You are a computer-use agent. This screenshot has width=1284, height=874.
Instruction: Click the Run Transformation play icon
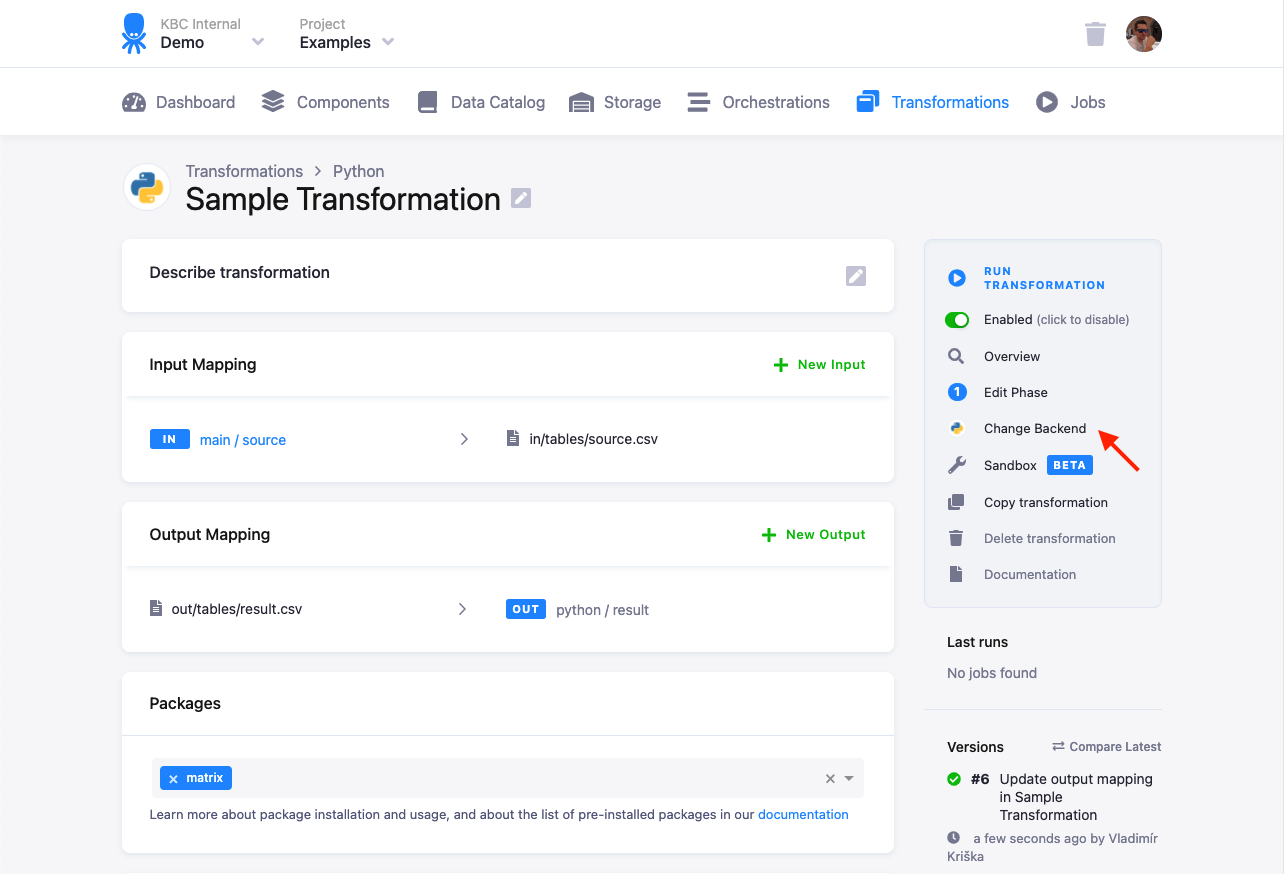coord(957,278)
